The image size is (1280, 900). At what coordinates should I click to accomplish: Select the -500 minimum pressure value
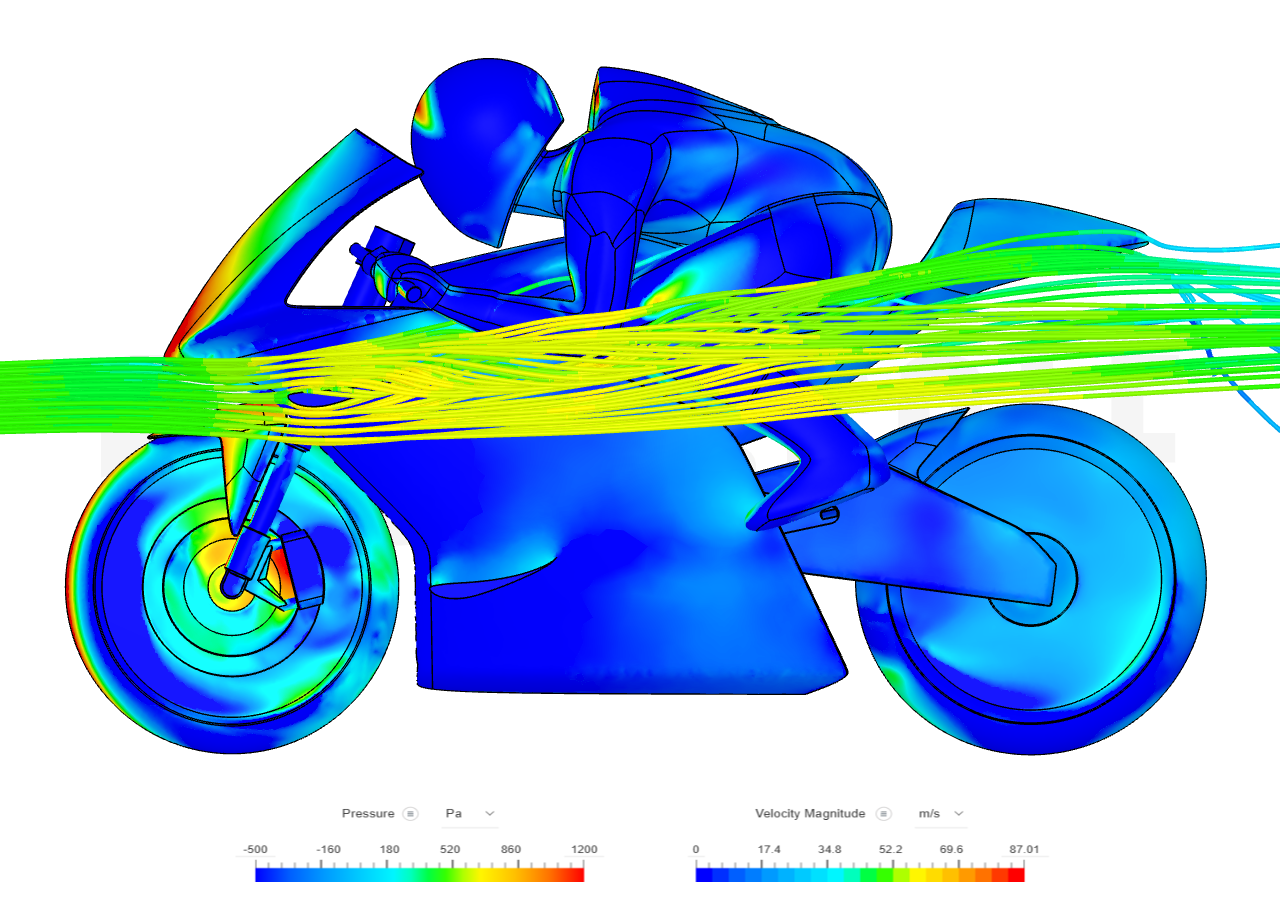click(255, 849)
